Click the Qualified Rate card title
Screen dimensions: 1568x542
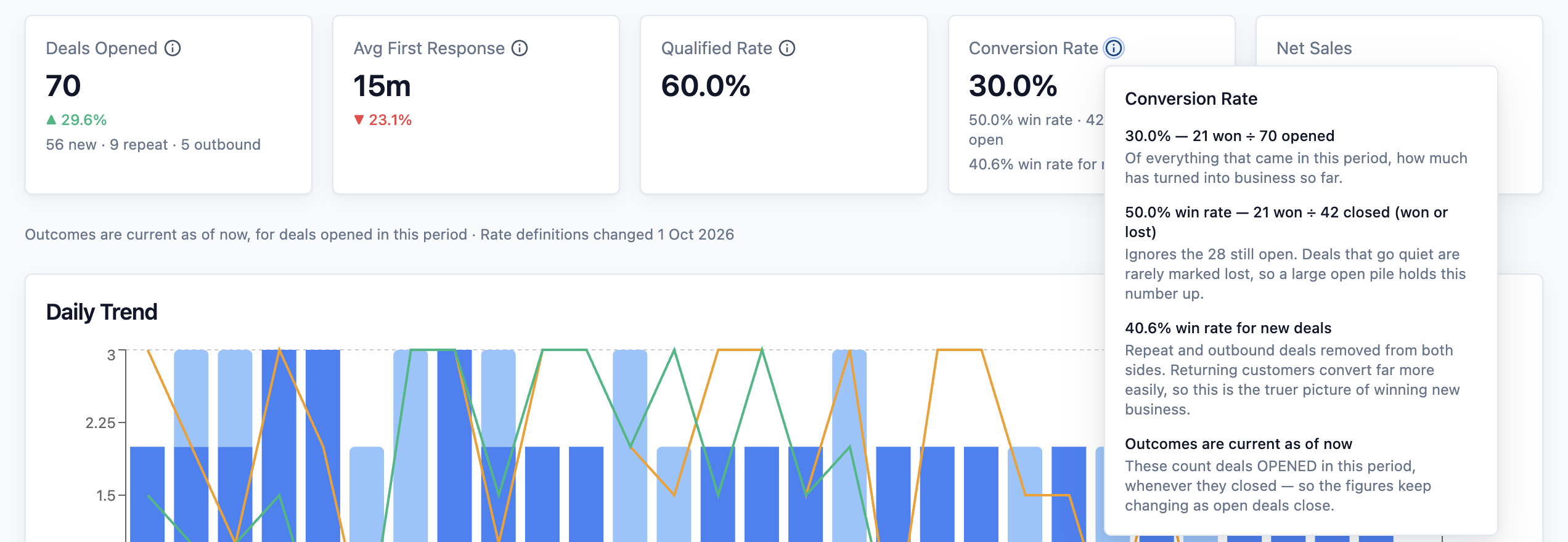click(x=716, y=48)
